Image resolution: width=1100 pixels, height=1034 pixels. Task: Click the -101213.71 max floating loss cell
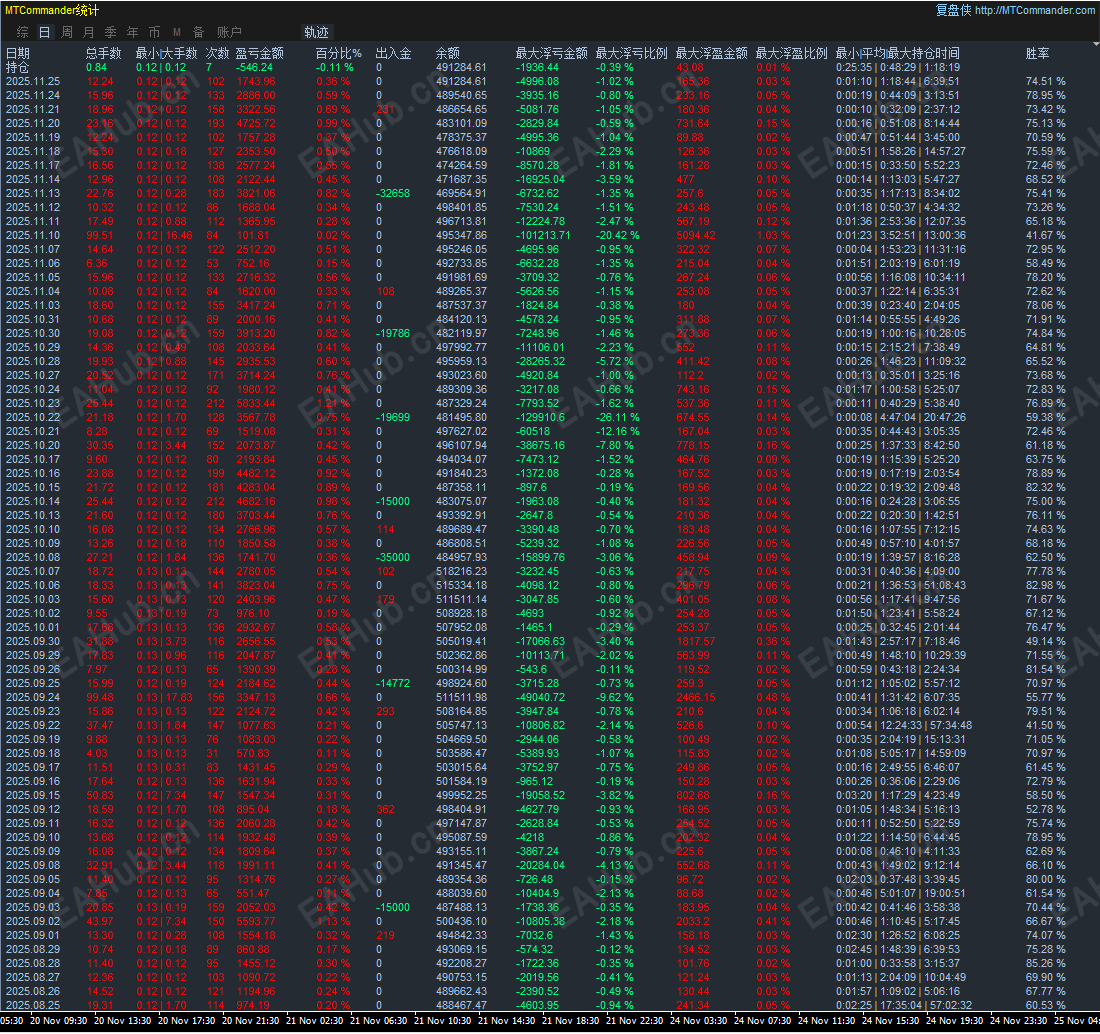click(x=543, y=236)
